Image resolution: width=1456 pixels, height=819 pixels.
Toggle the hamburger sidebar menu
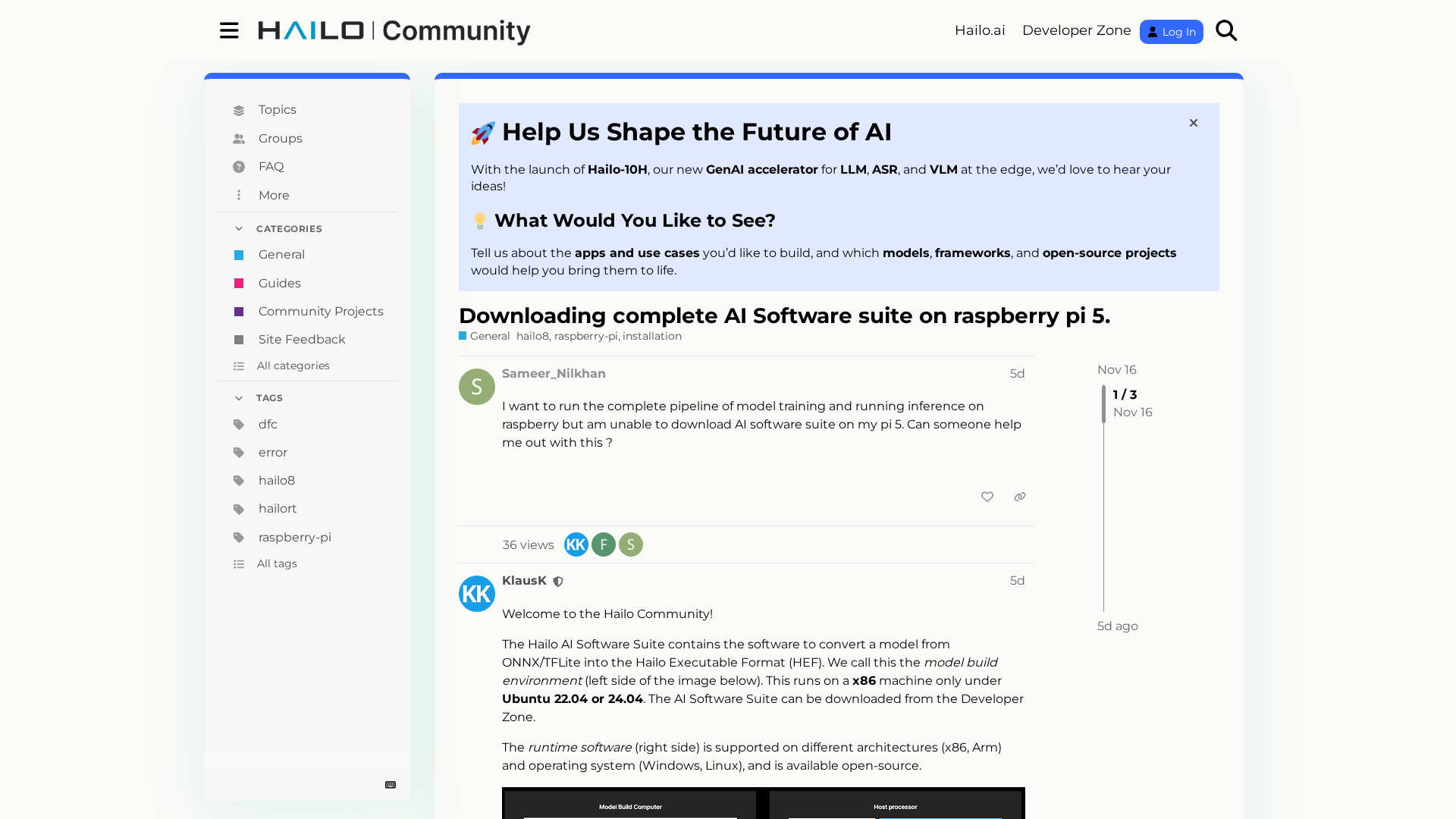229,30
